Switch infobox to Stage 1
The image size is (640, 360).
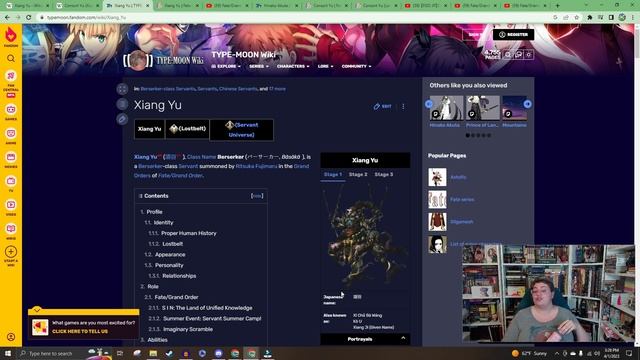click(x=333, y=174)
